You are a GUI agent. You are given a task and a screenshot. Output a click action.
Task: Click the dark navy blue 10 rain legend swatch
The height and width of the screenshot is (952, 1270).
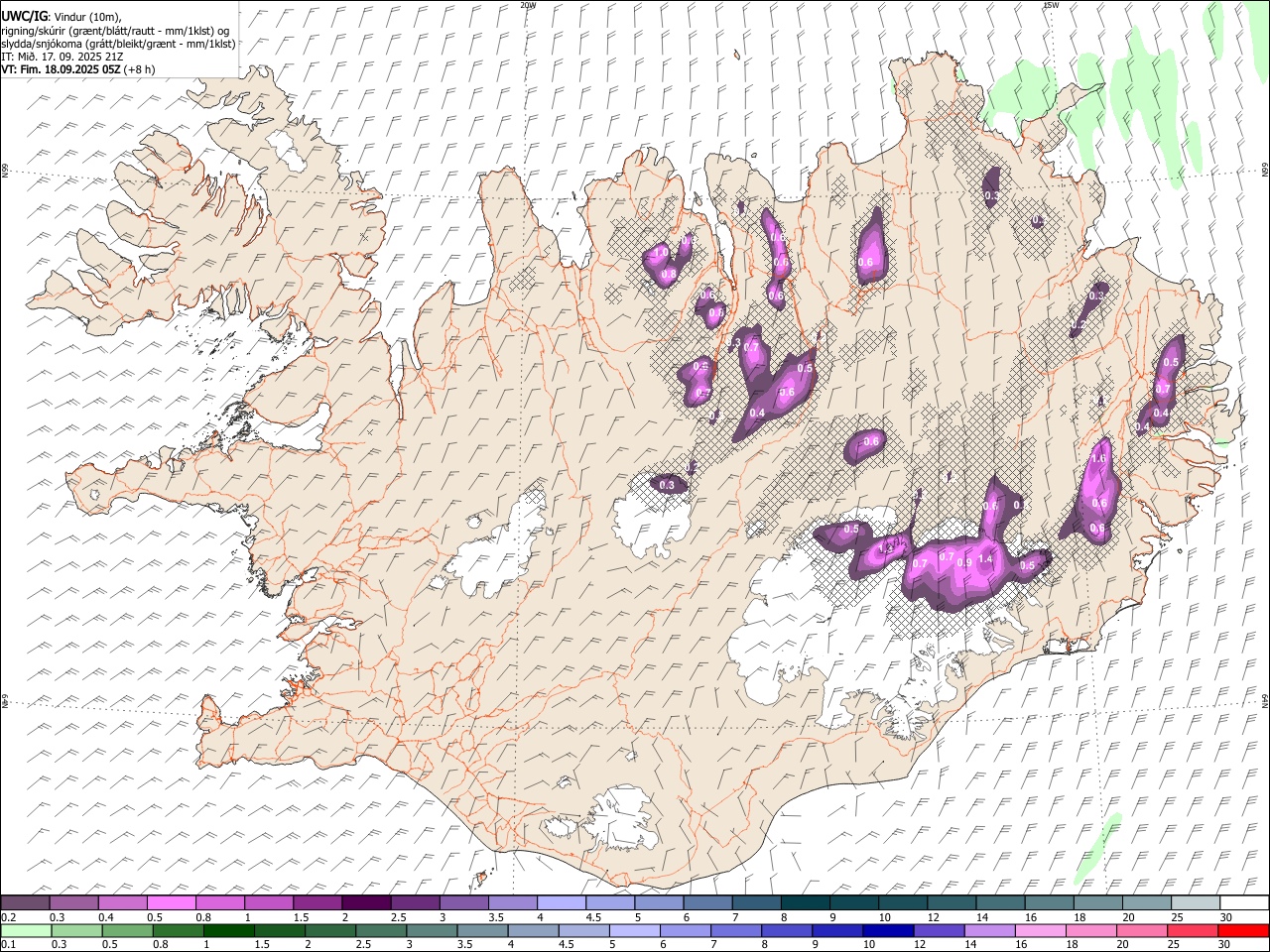tap(888, 931)
